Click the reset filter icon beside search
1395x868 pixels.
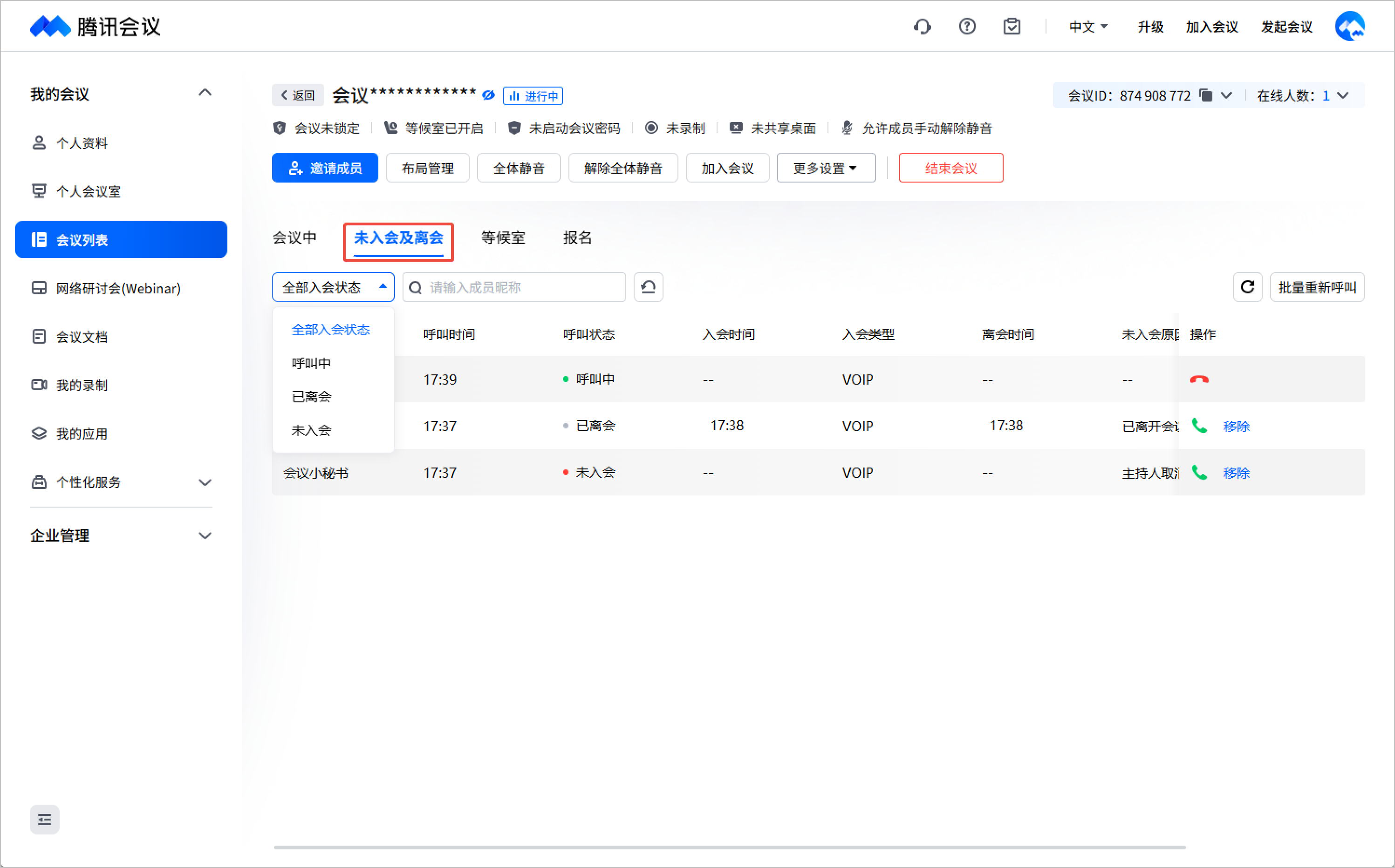pyautogui.click(x=649, y=287)
